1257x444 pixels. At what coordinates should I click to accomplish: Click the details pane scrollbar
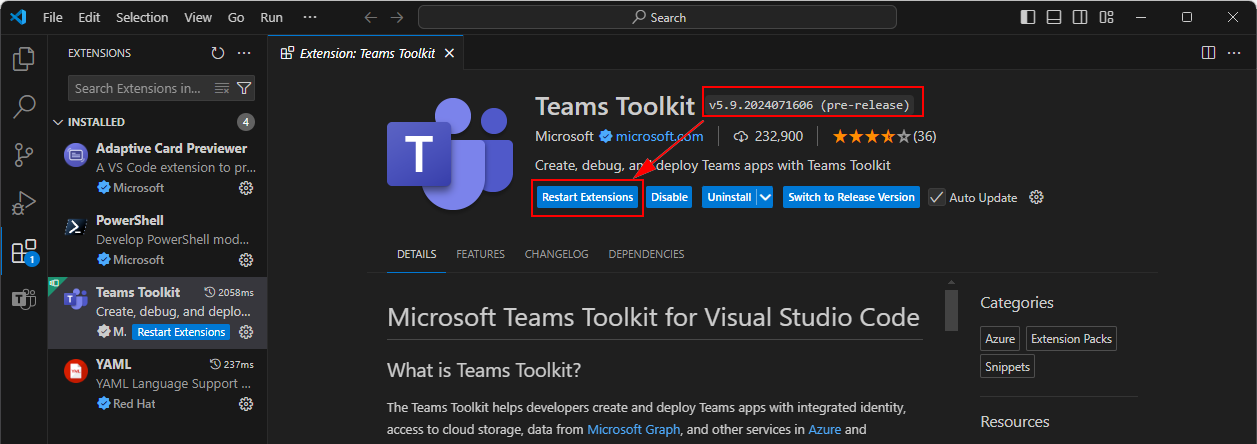pyautogui.click(x=951, y=310)
